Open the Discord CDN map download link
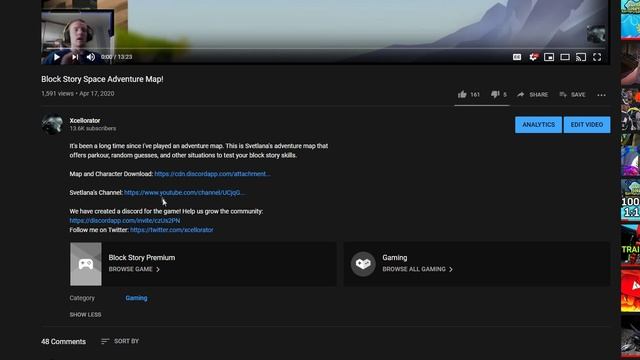The height and width of the screenshot is (360, 640). click(x=212, y=174)
